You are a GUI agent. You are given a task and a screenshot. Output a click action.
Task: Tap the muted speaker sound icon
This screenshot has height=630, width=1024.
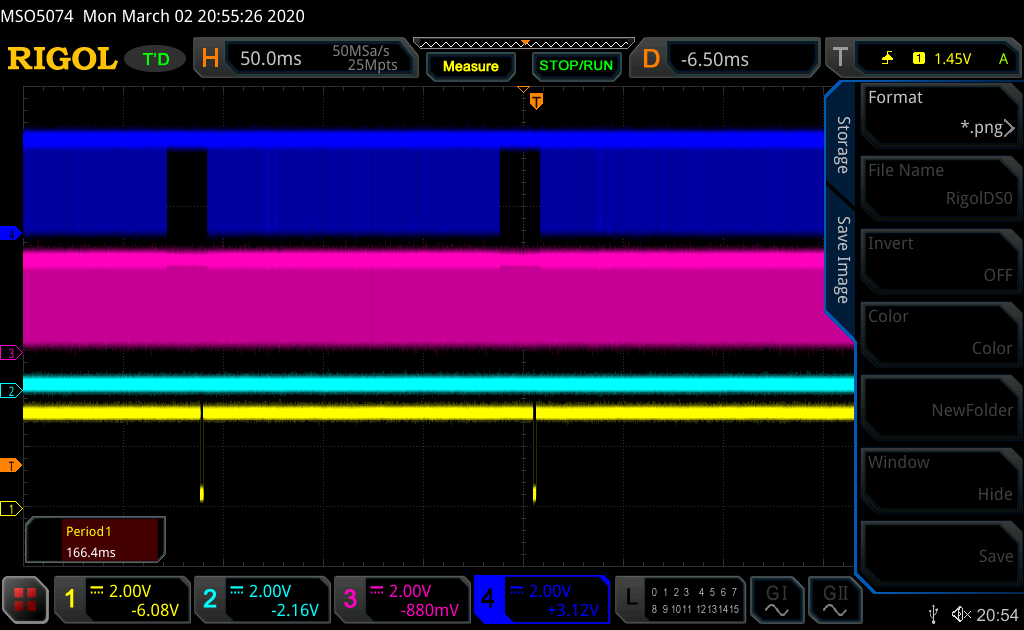961,614
